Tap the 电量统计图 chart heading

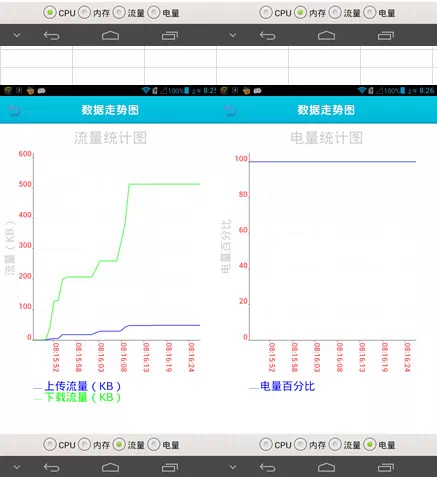click(x=326, y=138)
